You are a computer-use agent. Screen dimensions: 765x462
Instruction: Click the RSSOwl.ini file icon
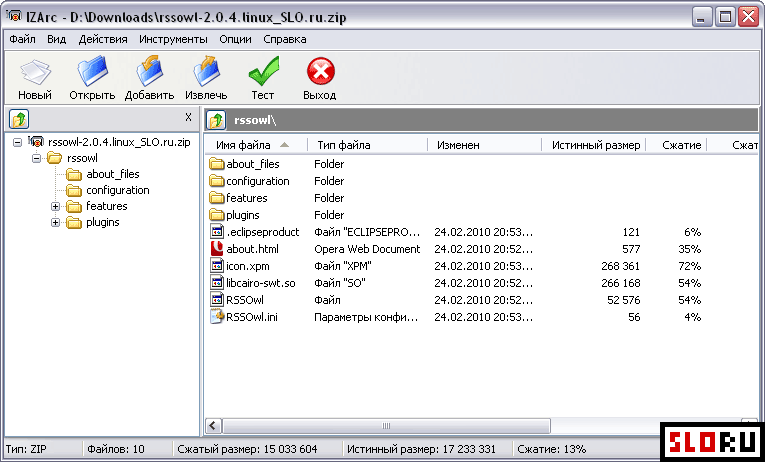point(217,317)
